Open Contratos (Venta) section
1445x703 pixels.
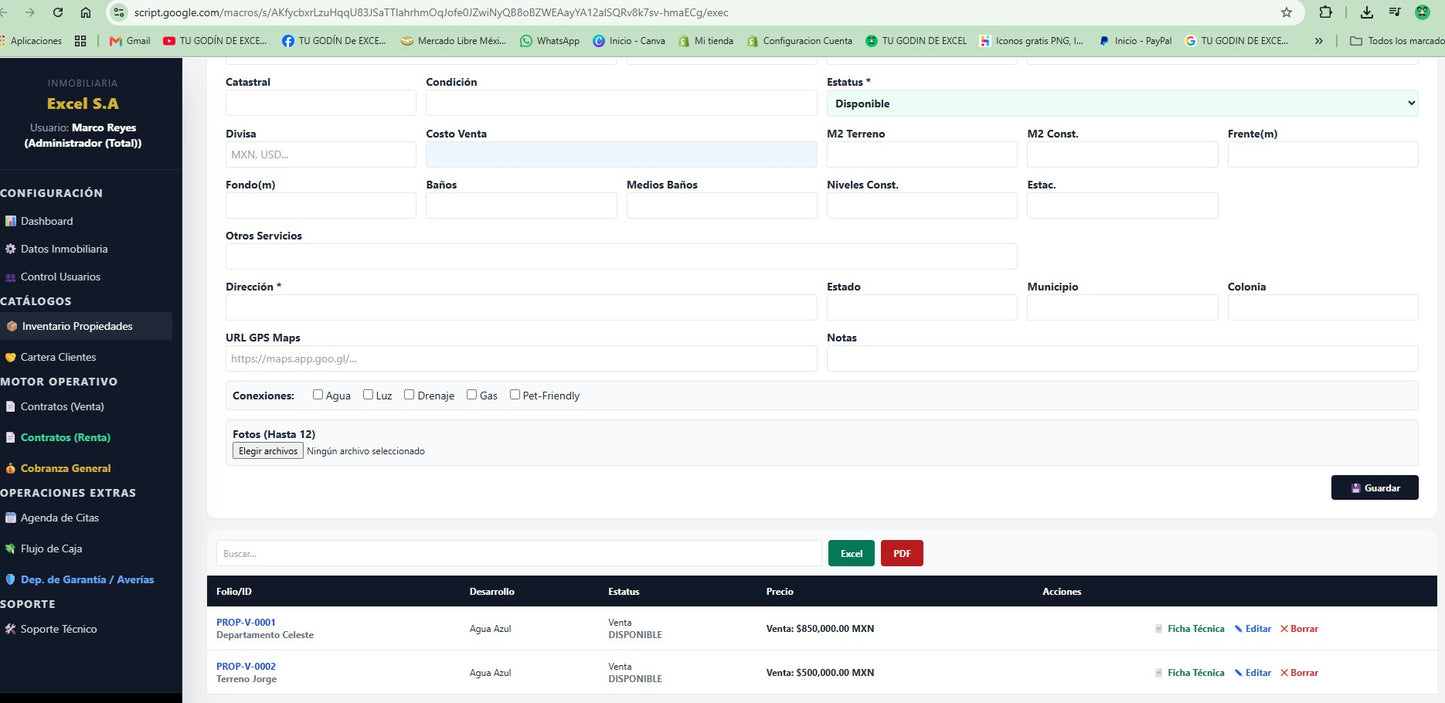[x=62, y=407]
